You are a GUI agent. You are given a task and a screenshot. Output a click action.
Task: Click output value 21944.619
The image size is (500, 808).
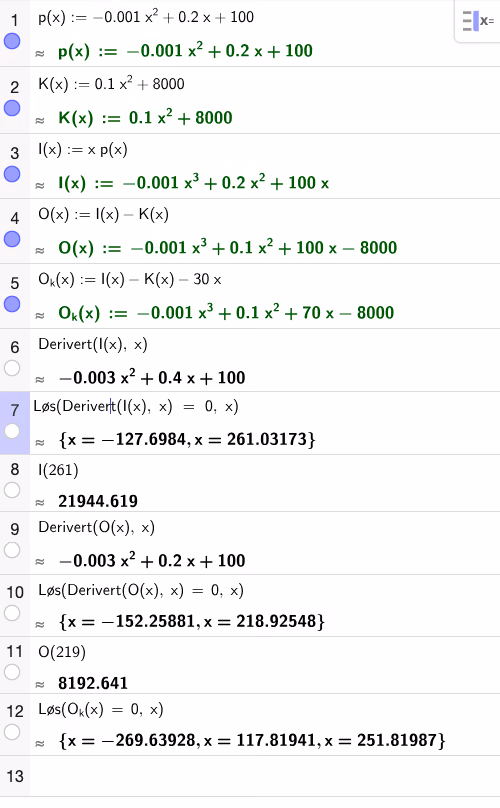pos(98,501)
